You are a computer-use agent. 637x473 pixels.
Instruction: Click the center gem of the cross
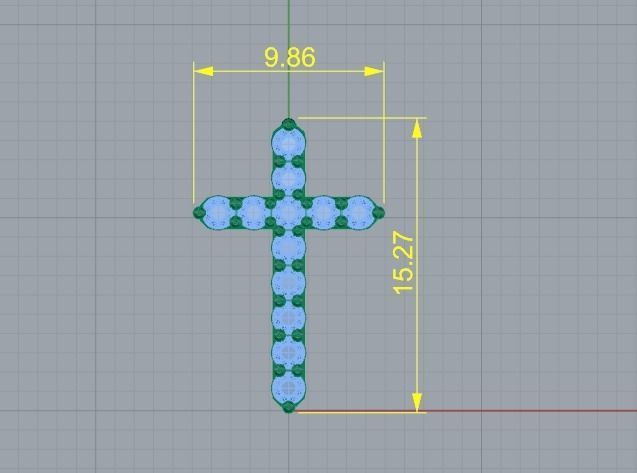[288, 212]
